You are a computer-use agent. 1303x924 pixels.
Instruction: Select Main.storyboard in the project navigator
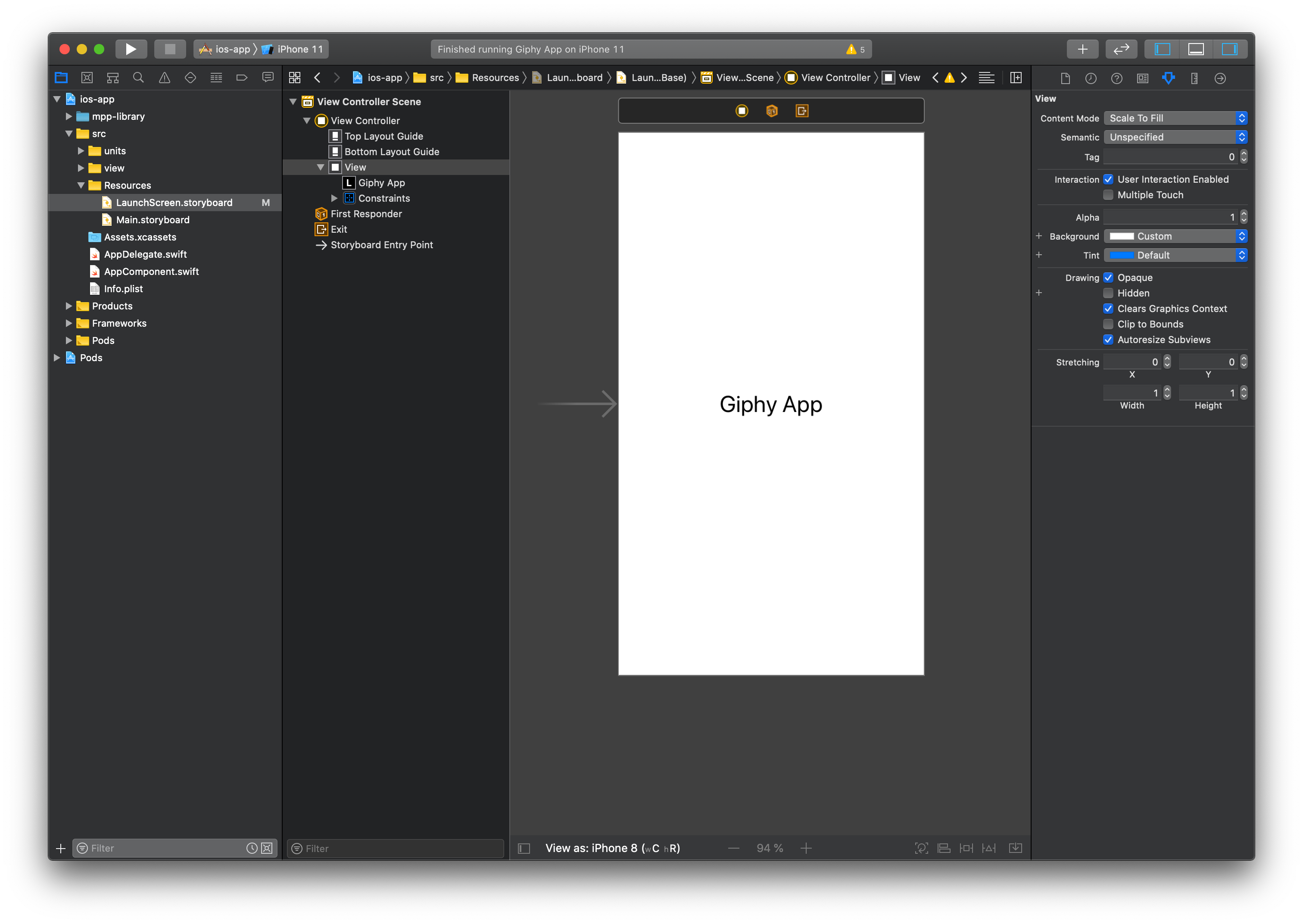tap(153, 220)
